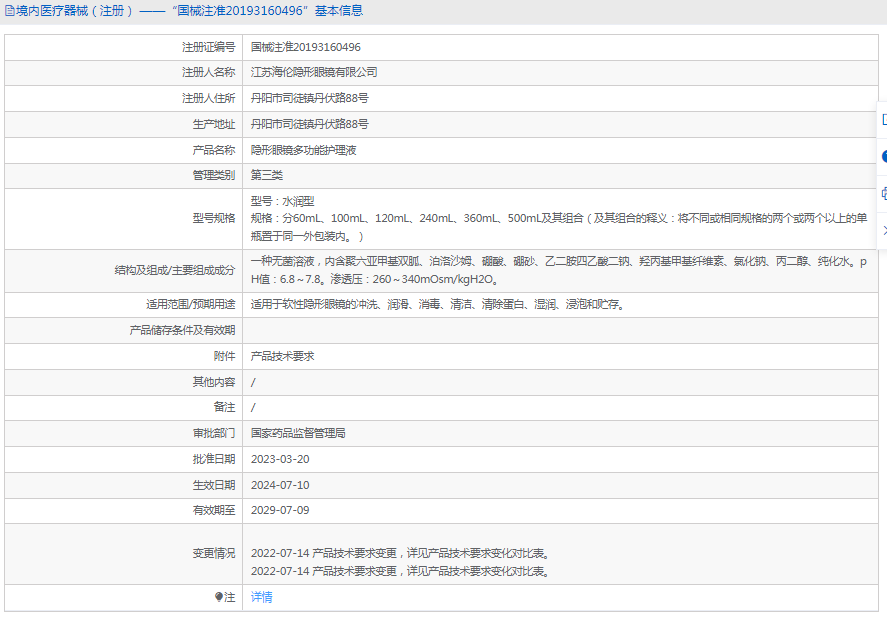Click the first 2022-07-14 change record line
The image size is (887, 617).
point(399,553)
